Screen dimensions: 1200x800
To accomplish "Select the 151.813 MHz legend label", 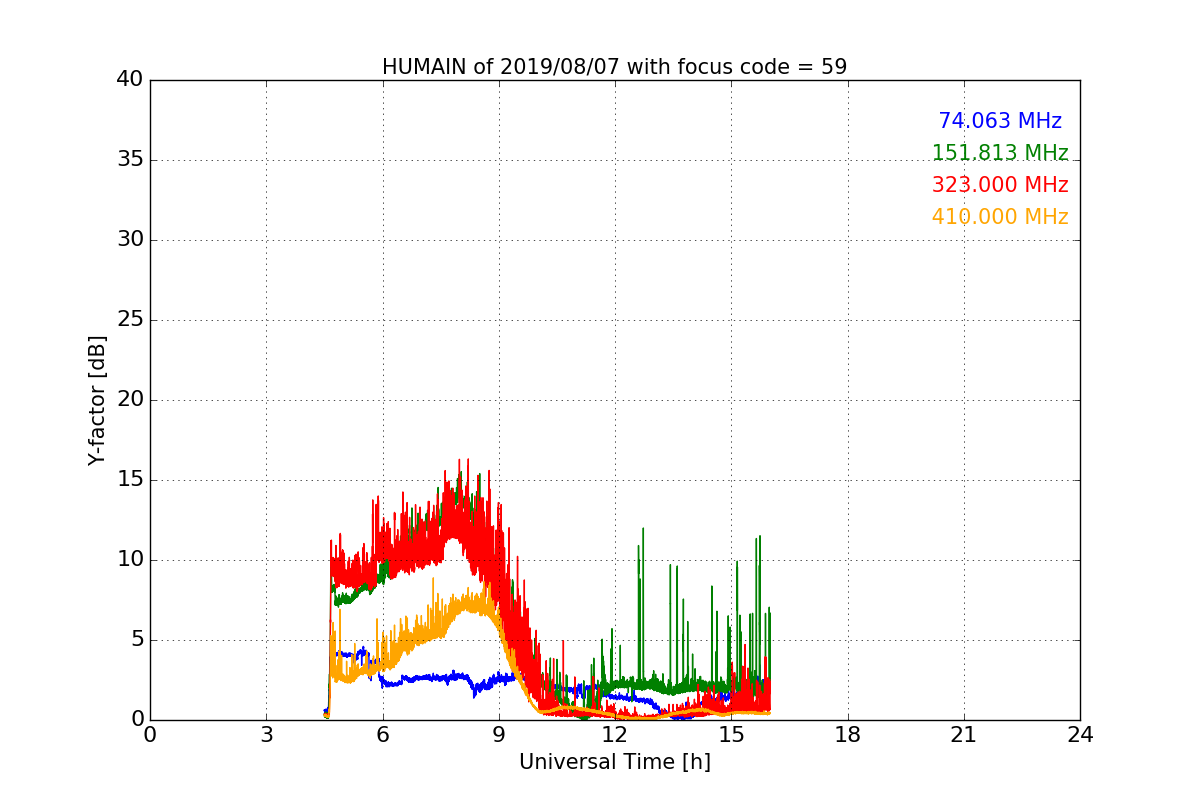I will (1000, 153).
